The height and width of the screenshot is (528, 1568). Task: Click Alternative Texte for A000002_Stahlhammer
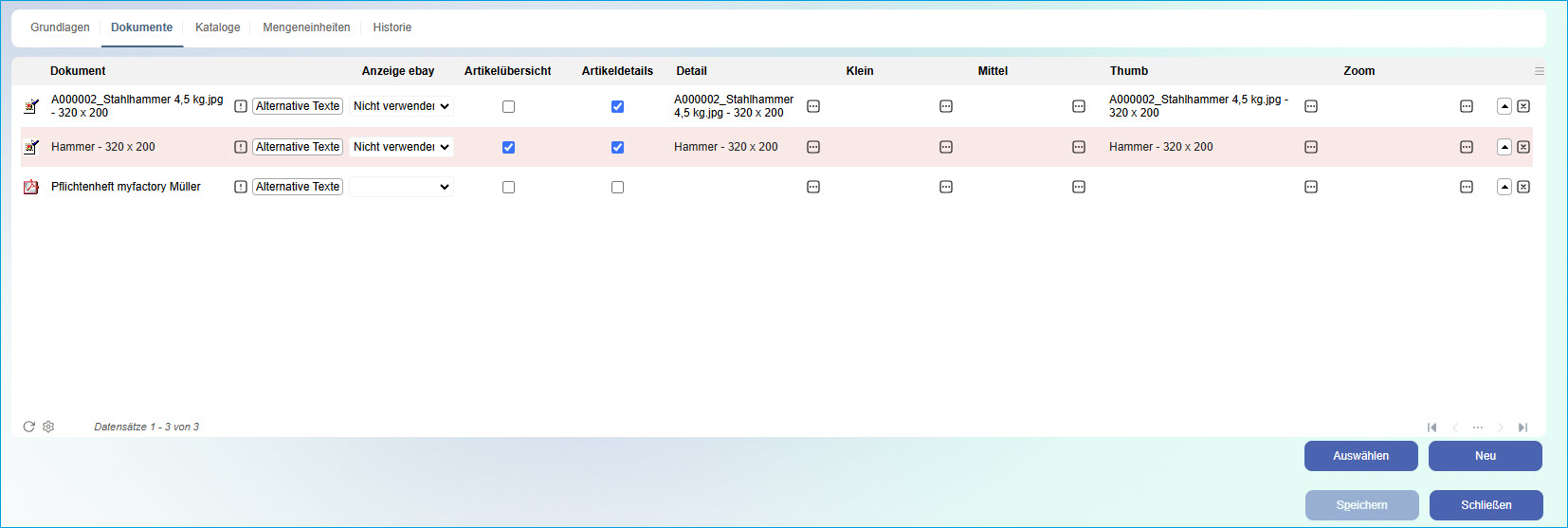click(x=298, y=106)
